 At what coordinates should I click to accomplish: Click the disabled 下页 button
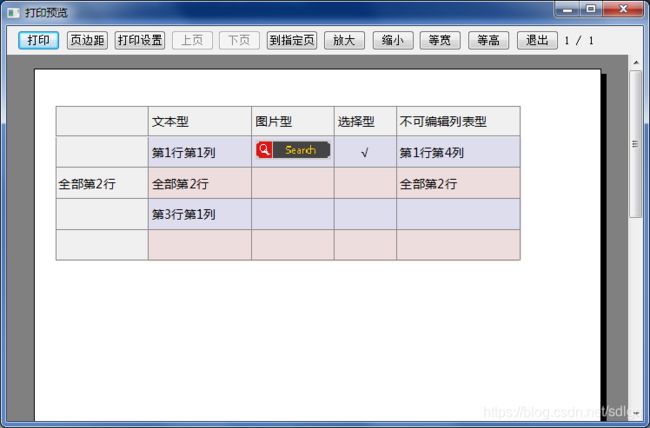coord(239,40)
